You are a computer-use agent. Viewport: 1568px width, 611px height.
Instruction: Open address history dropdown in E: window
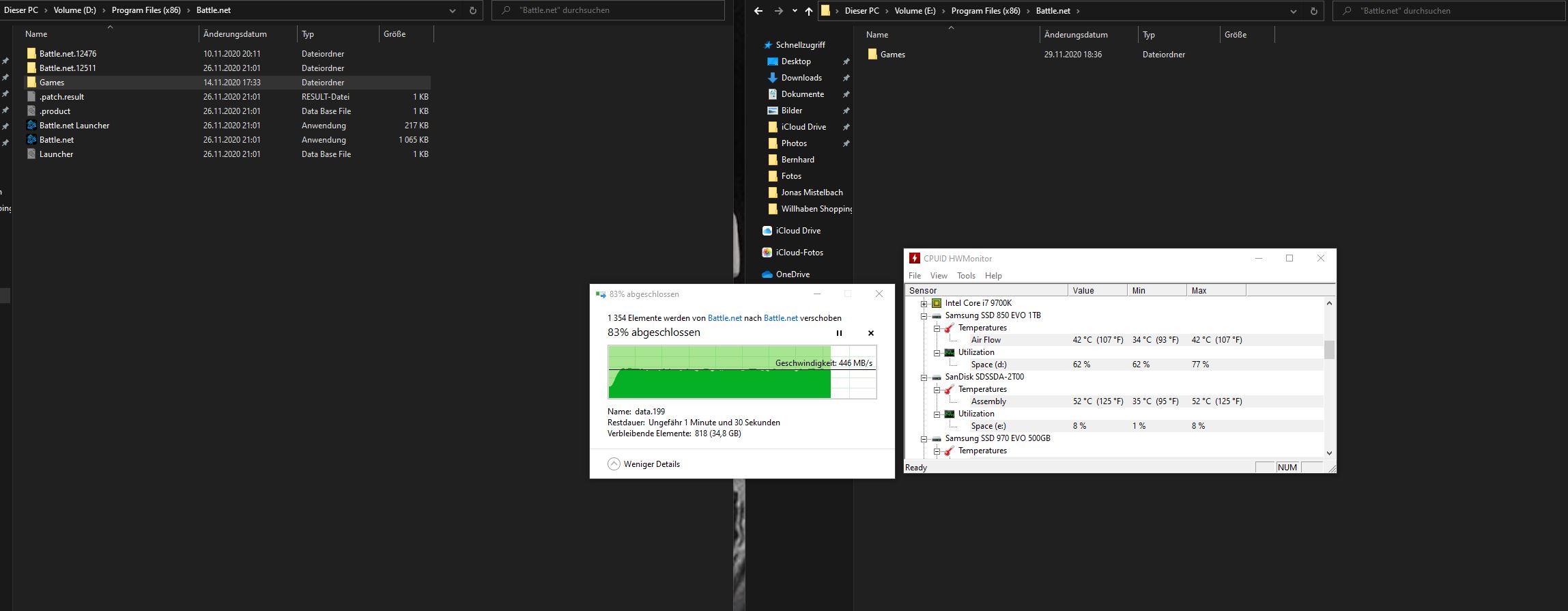click(x=1294, y=11)
